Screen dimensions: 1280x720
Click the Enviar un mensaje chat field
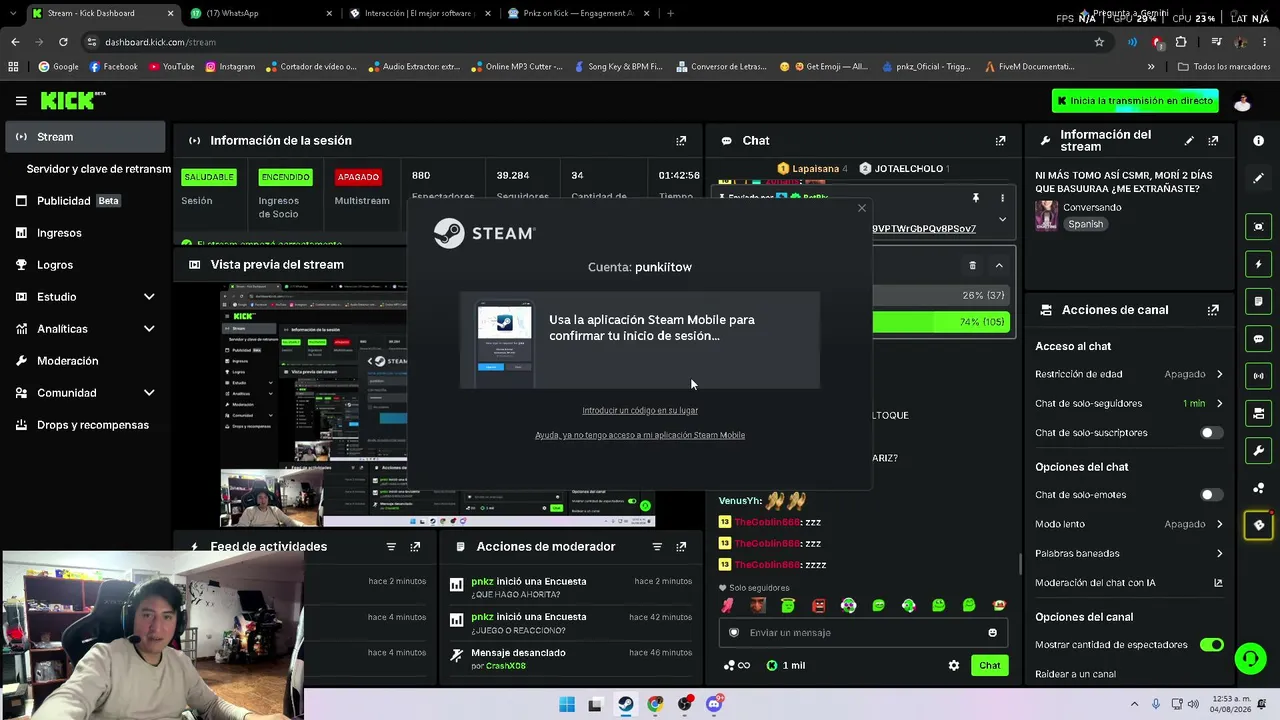863,632
